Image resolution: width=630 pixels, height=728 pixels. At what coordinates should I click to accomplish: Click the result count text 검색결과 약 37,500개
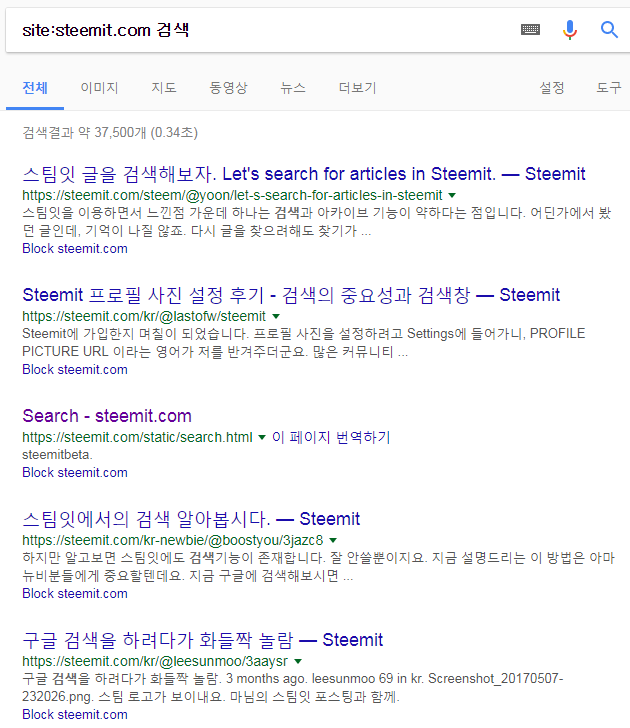pos(110,133)
